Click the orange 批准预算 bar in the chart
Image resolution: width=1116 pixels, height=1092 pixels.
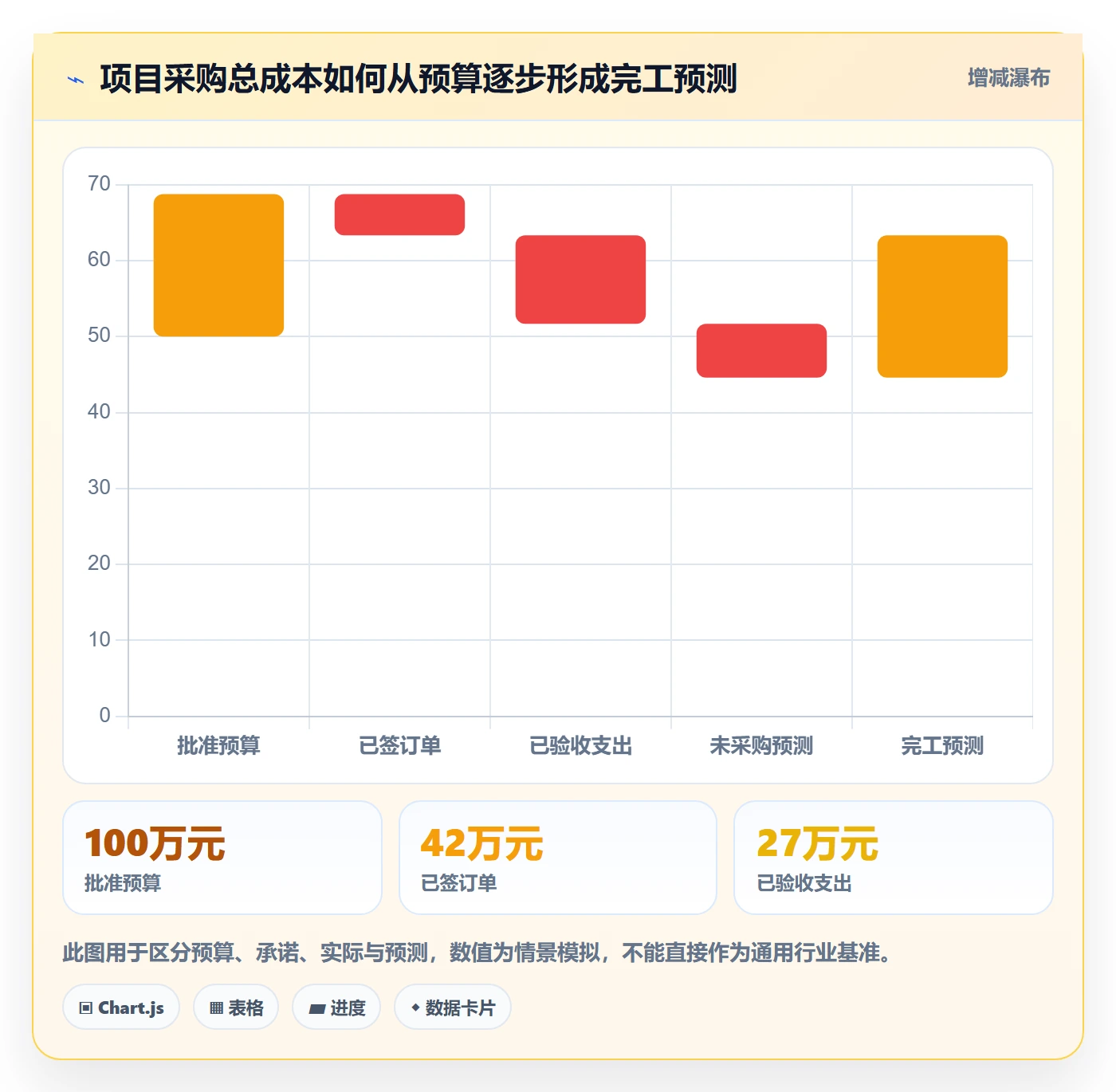(218, 265)
